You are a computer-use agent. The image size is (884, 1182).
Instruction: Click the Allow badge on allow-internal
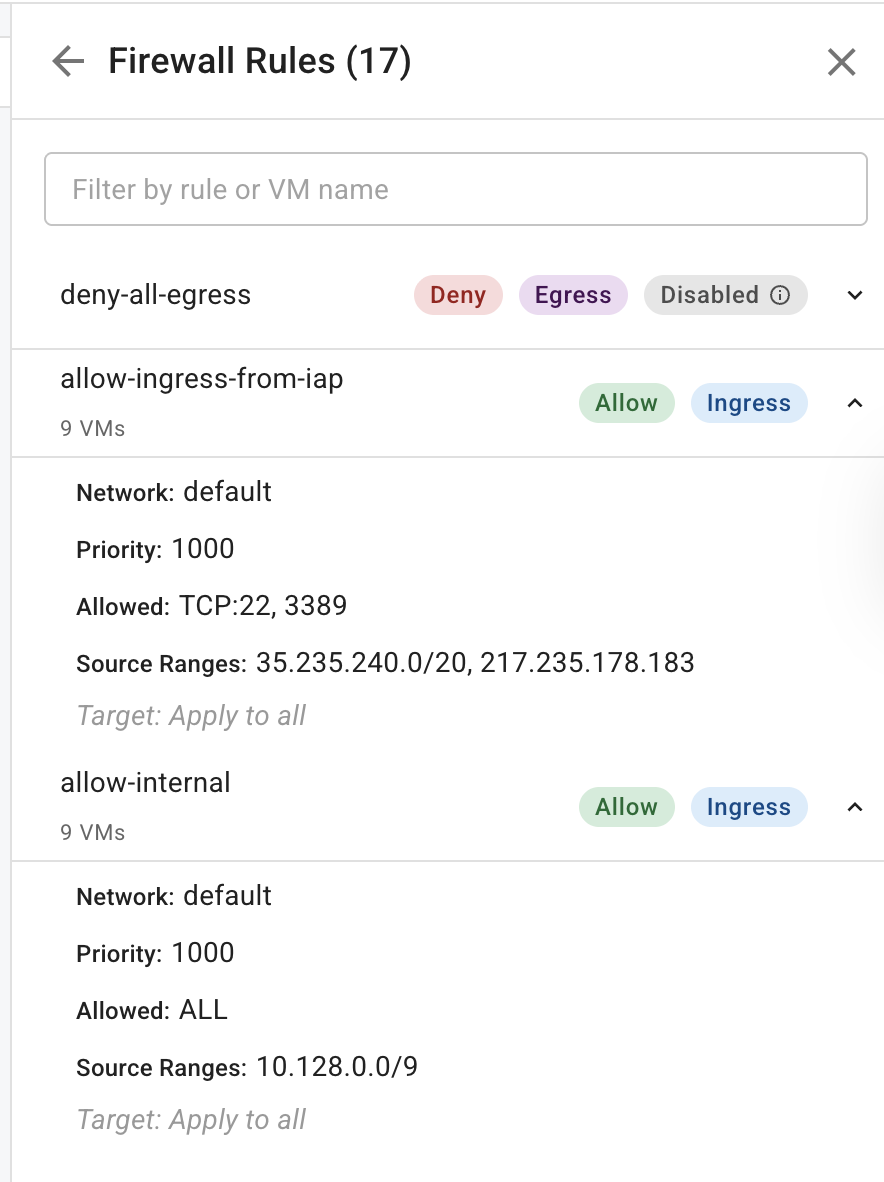point(626,807)
